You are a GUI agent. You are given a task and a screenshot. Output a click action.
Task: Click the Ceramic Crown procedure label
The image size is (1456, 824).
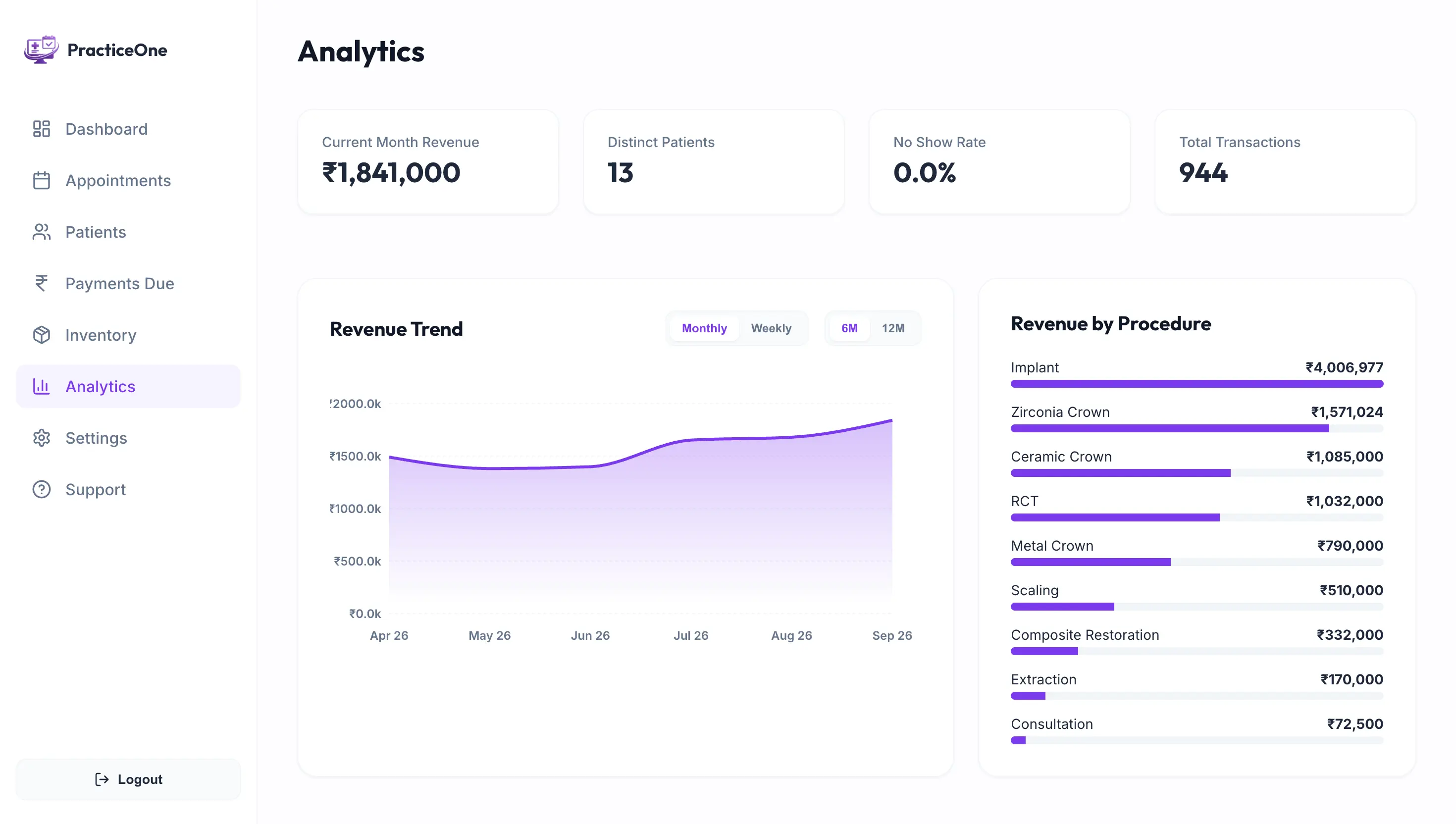pyautogui.click(x=1061, y=457)
